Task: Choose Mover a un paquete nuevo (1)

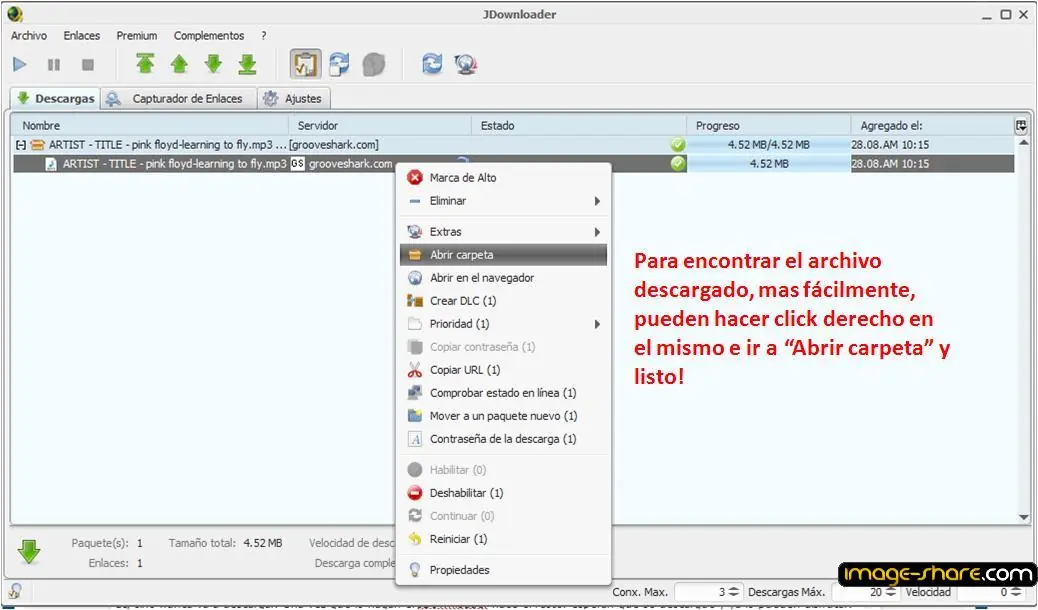Action: point(503,416)
